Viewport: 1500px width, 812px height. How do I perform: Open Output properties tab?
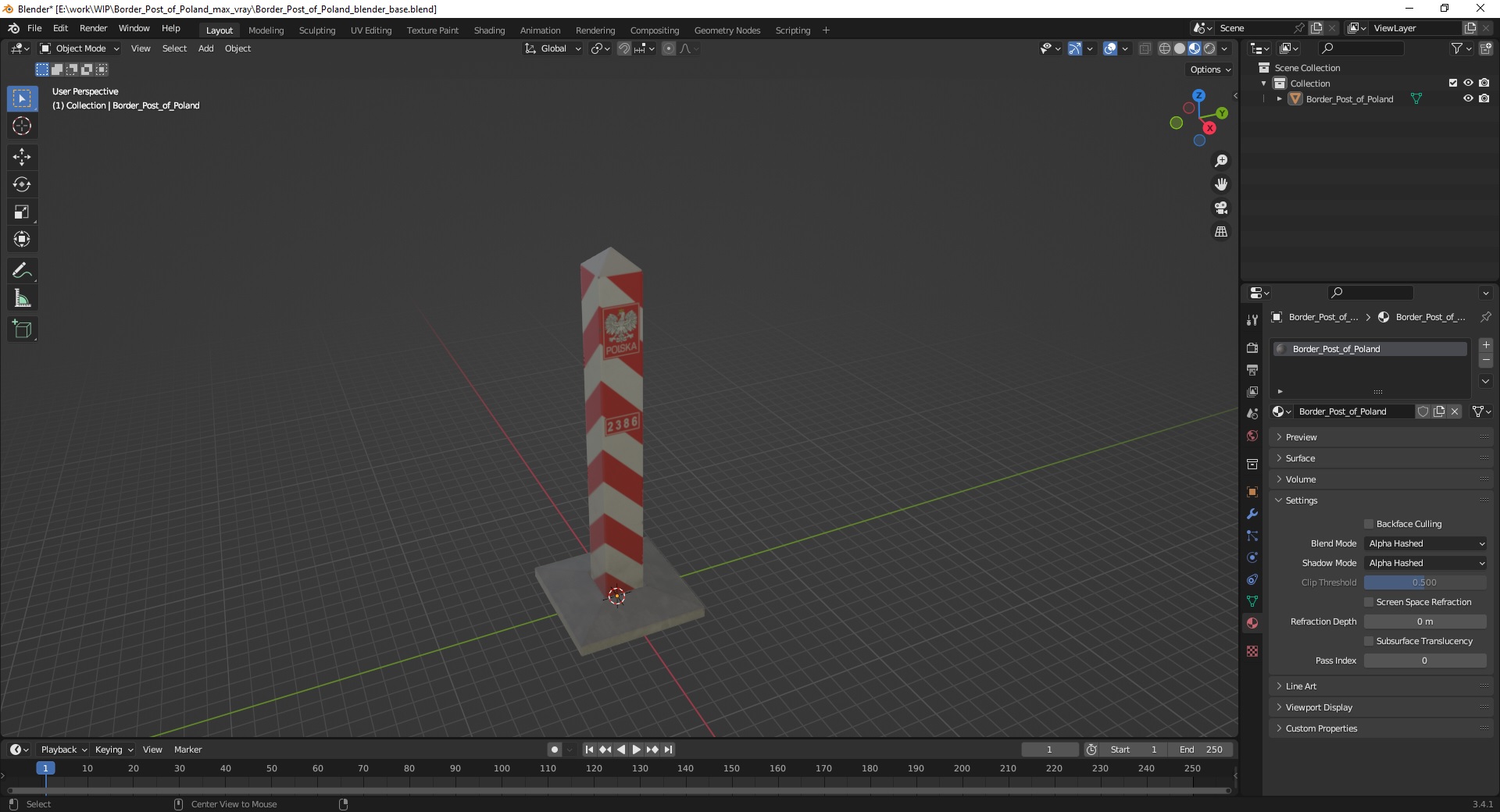1252,369
